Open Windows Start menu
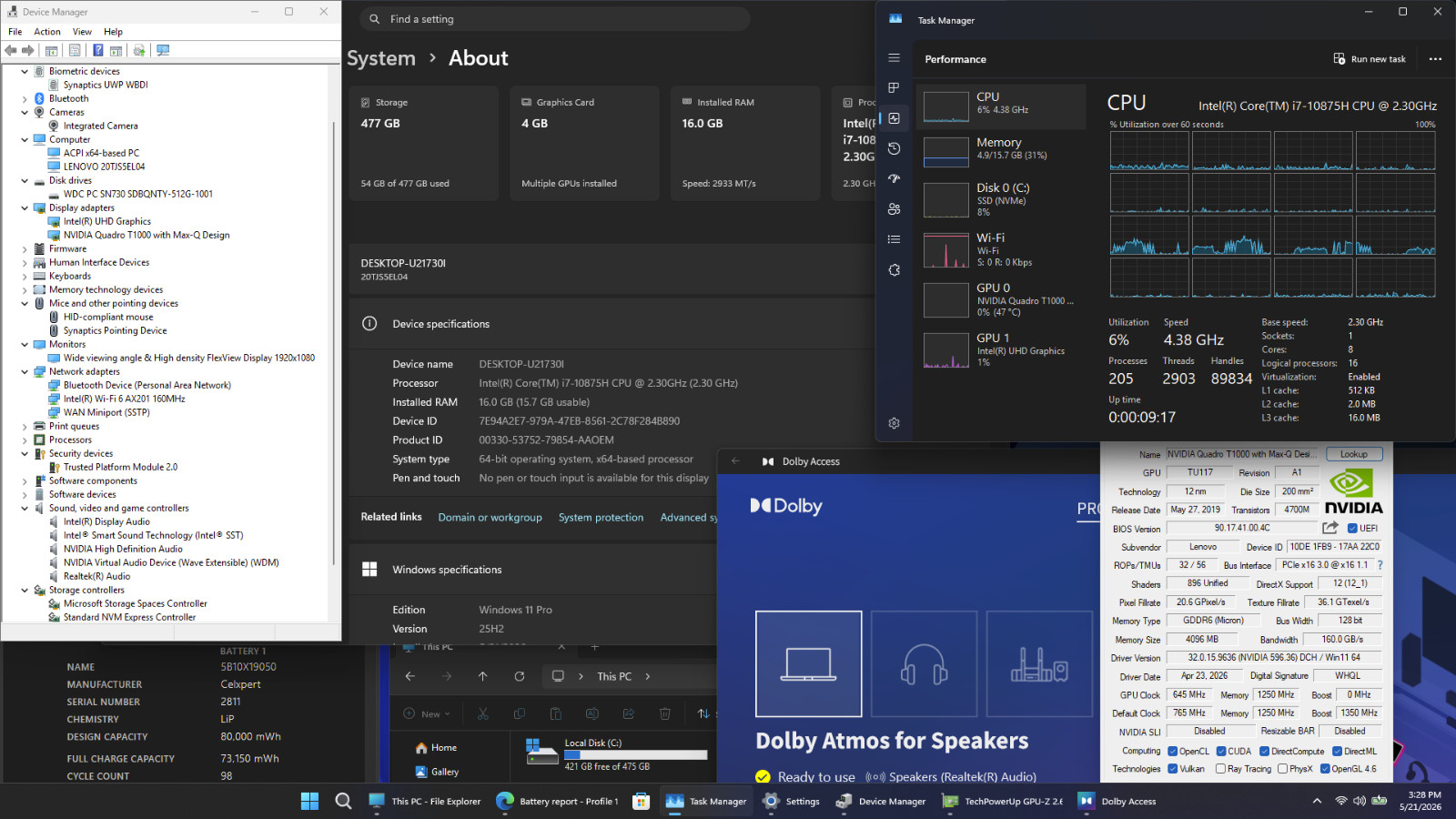This screenshot has width=1456, height=819. point(309,801)
